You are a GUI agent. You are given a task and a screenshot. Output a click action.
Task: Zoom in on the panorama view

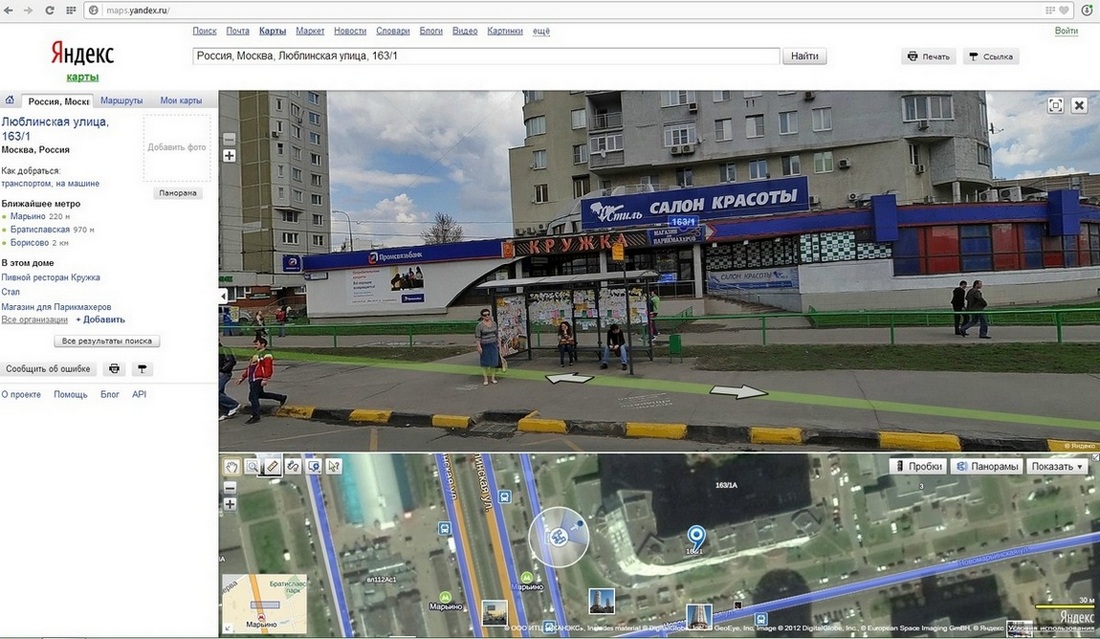pyautogui.click(x=229, y=156)
